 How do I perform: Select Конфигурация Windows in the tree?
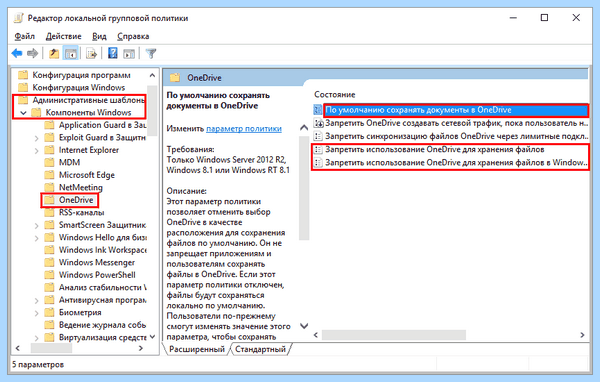(x=78, y=88)
